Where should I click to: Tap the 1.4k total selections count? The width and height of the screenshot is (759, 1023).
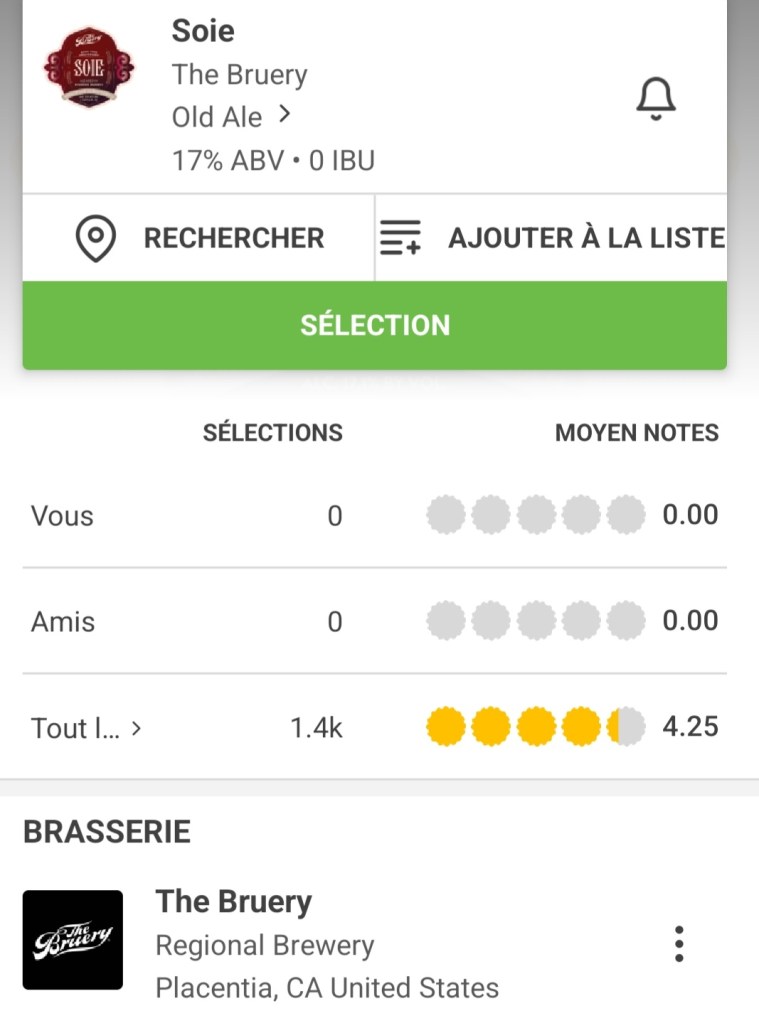(316, 728)
